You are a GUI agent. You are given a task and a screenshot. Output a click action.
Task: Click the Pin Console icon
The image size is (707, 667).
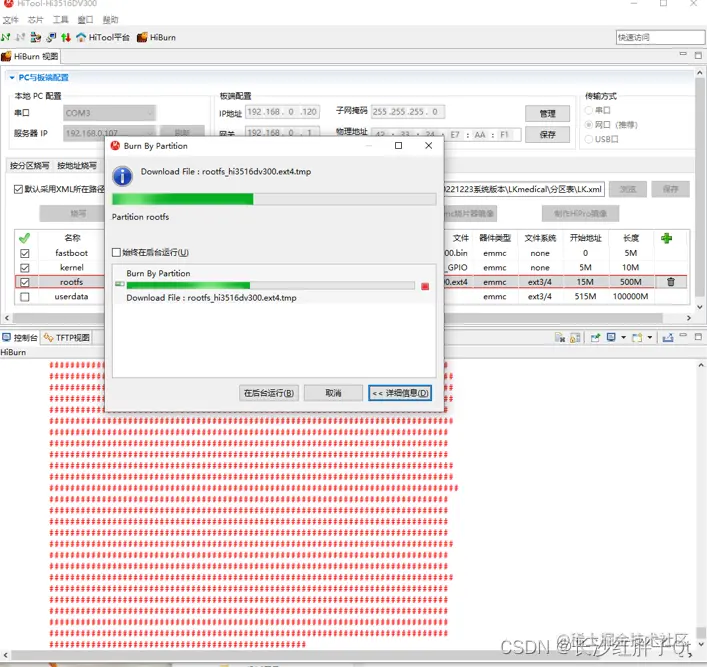pos(595,337)
